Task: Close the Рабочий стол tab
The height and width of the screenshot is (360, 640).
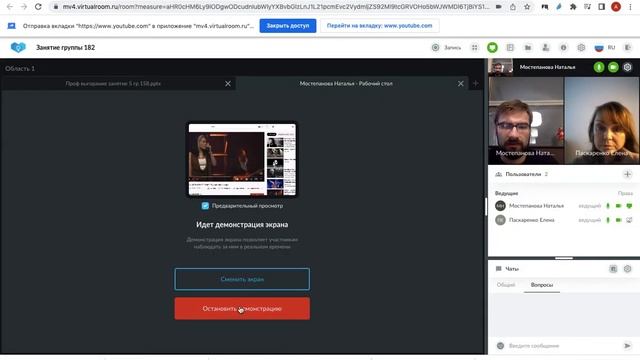Action: [x=460, y=84]
